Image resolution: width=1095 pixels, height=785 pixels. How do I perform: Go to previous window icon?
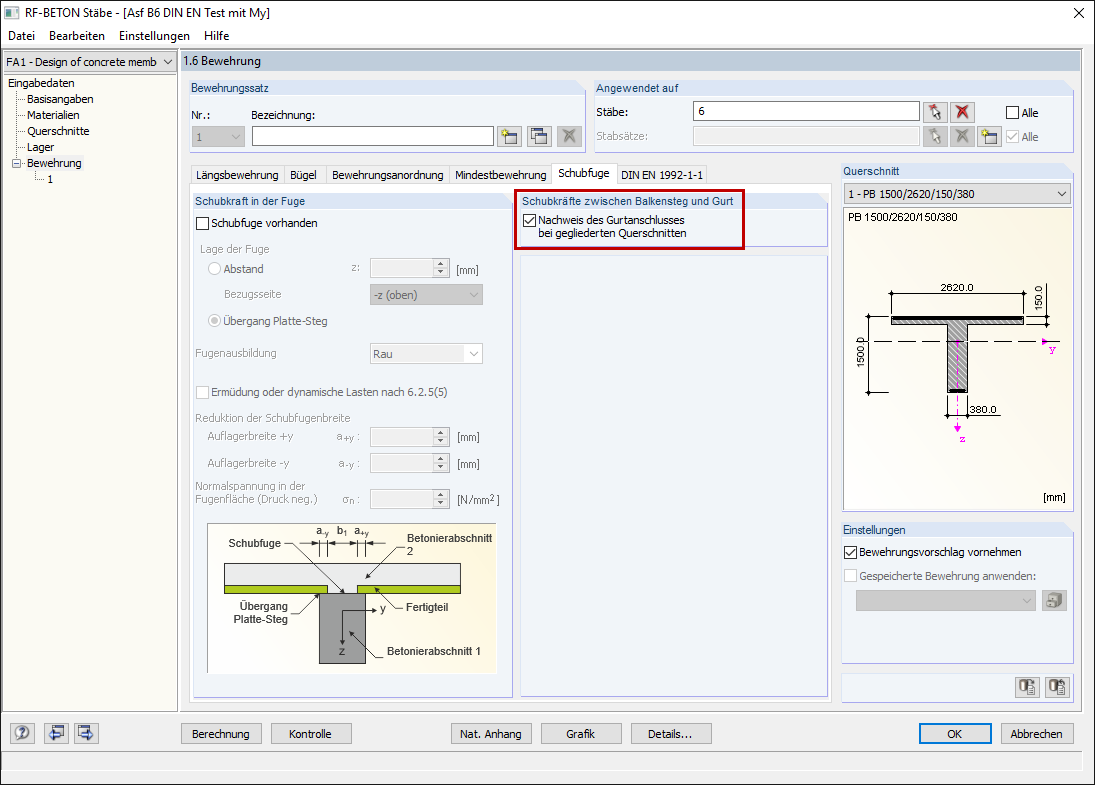pos(56,733)
